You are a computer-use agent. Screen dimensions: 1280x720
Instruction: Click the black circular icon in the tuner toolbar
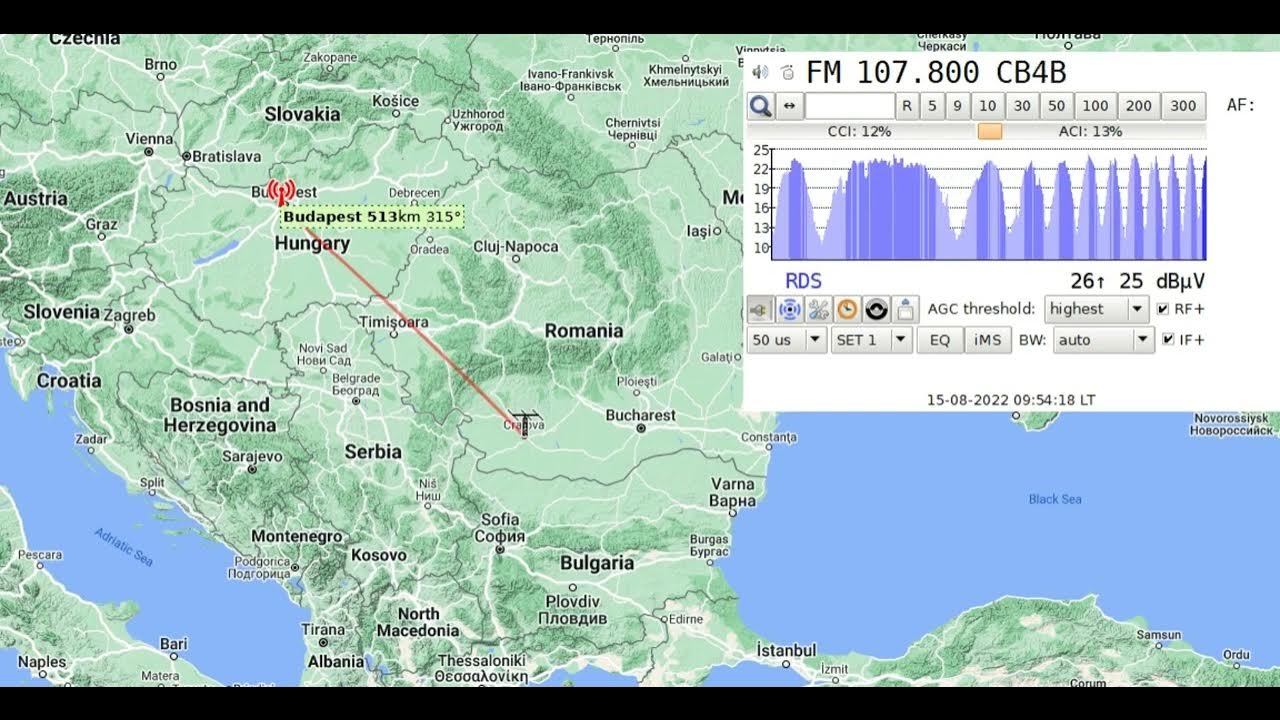point(876,309)
